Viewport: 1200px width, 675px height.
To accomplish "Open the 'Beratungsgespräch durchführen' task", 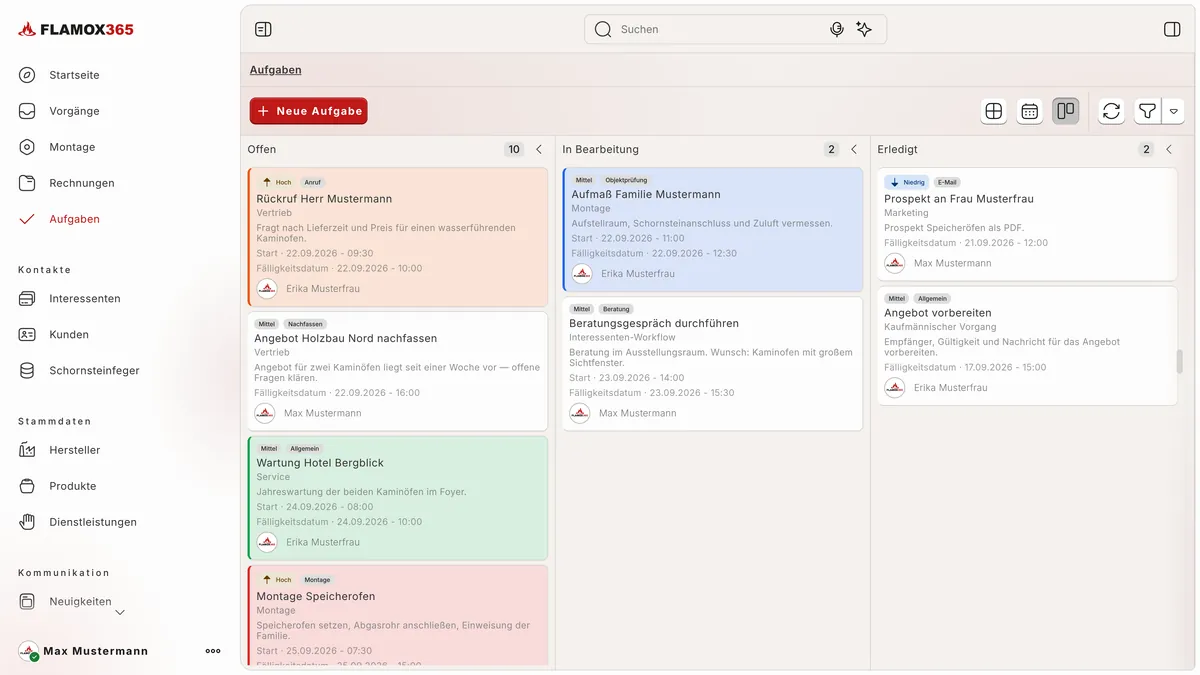I will [x=713, y=364].
